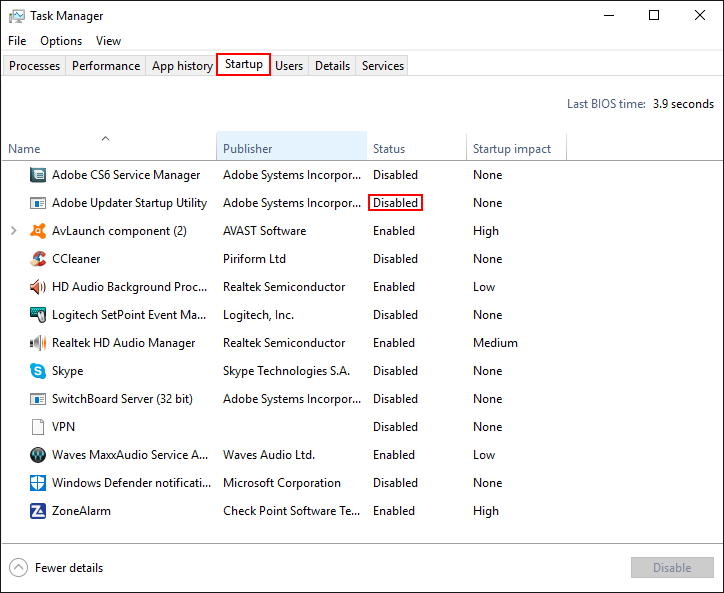724x593 pixels.
Task: Click the Realtek HD Audio Manager icon
Action: pos(38,343)
